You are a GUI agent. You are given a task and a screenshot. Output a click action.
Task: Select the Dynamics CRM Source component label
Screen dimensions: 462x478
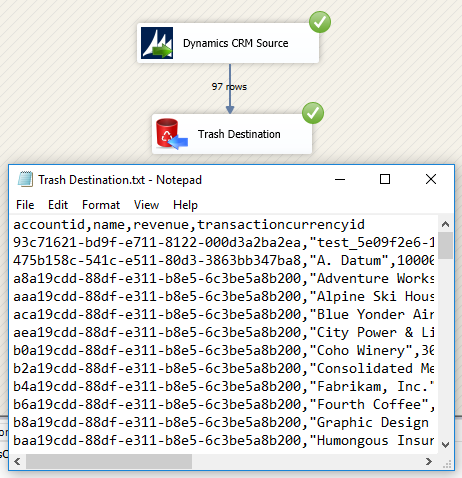236,43
